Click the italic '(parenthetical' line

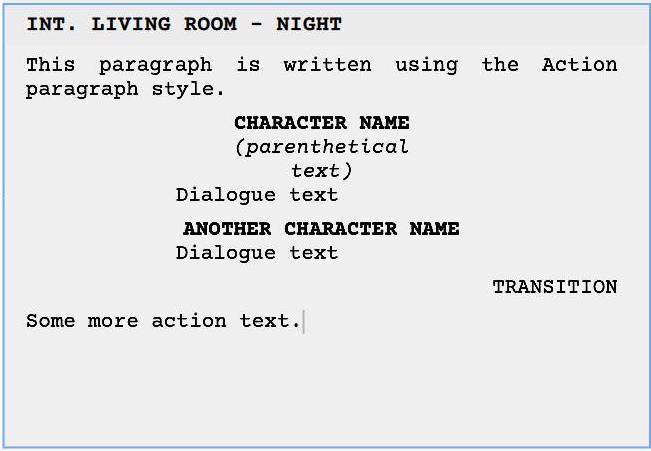[x=322, y=147]
